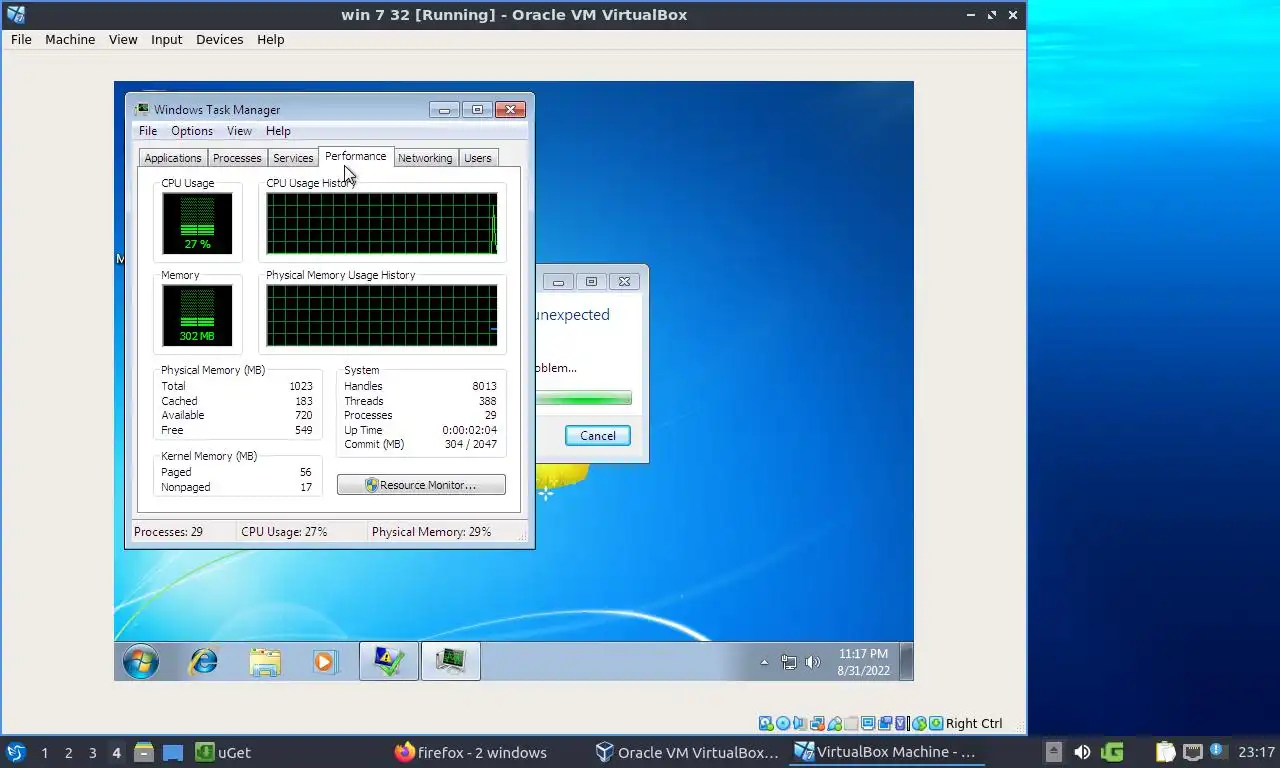
Task: Open the VirtualBox Help menu
Action: pos(270,39)
